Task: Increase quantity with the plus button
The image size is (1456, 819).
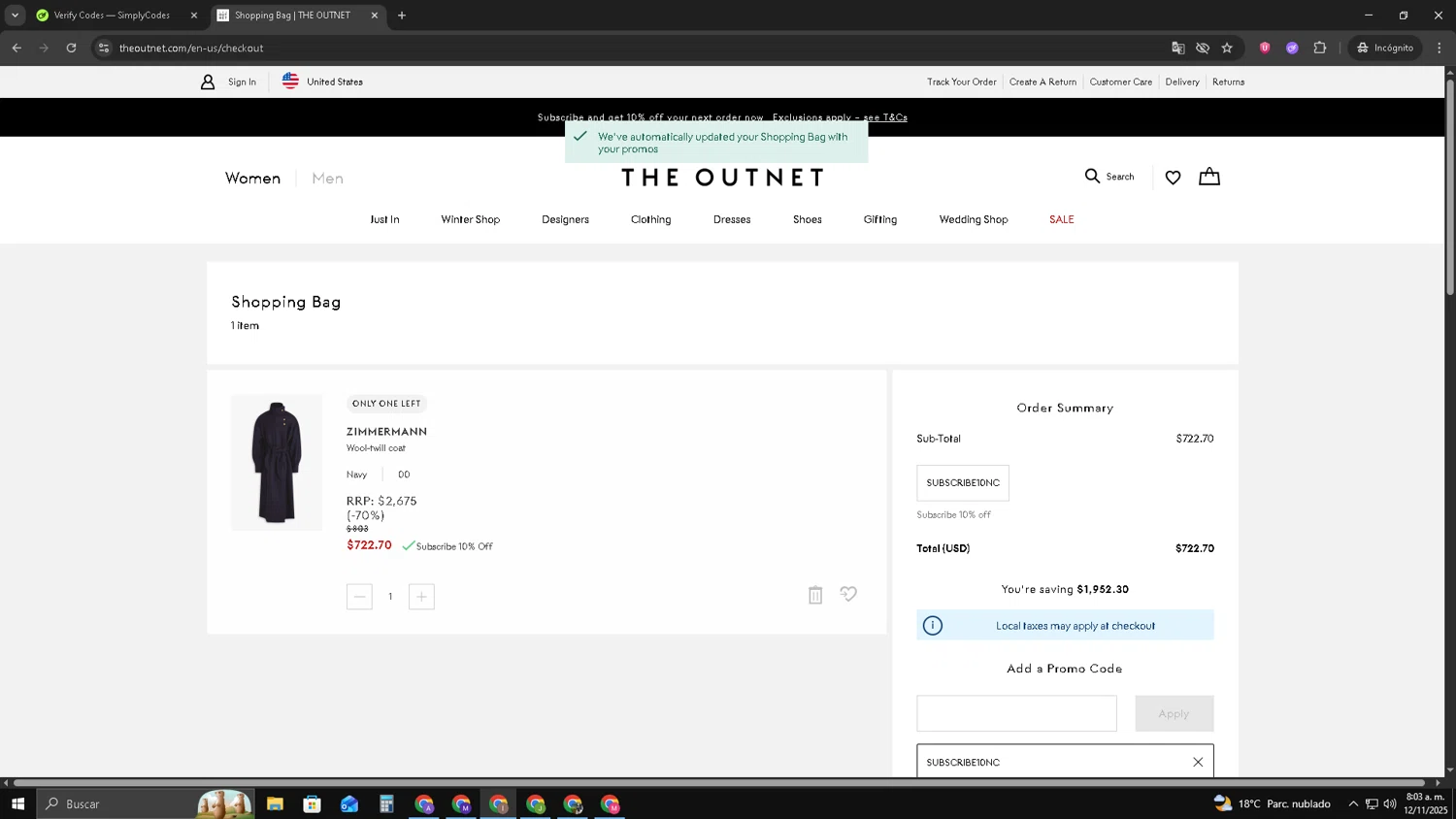Action: click(421, 597)
